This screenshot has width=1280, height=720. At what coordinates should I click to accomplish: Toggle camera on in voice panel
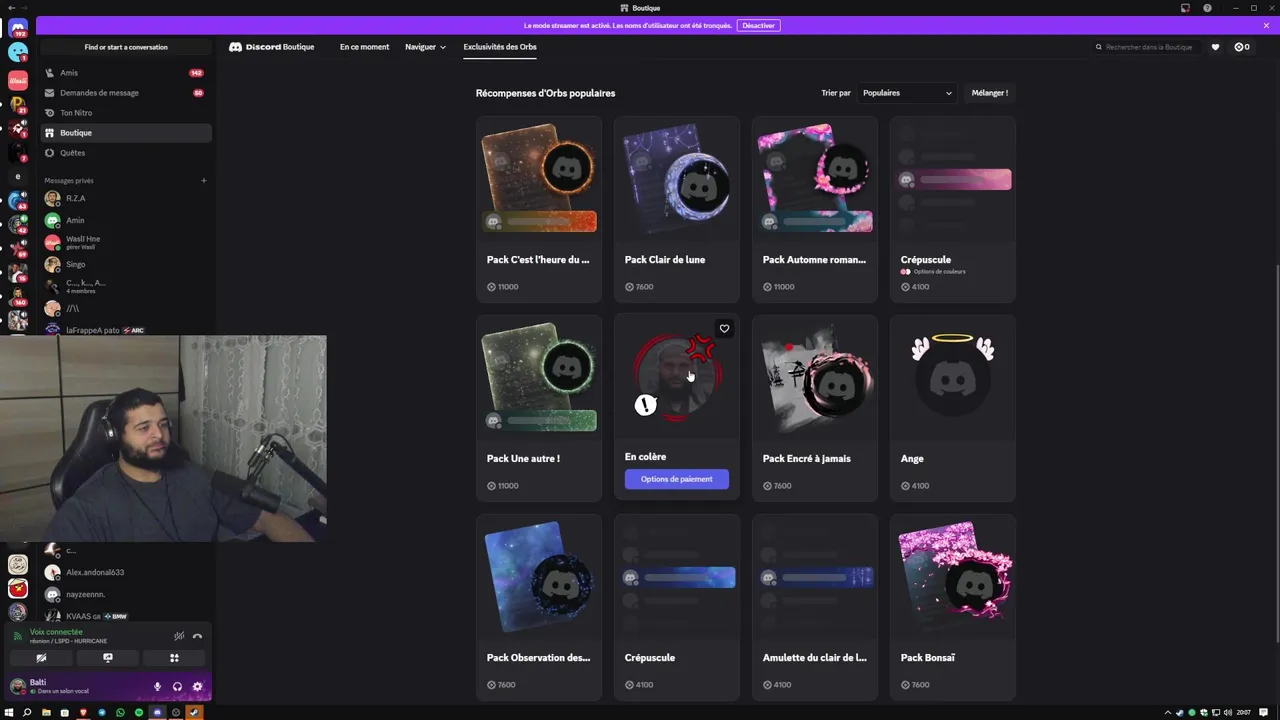pyautogui.click(x=41, y=658)
